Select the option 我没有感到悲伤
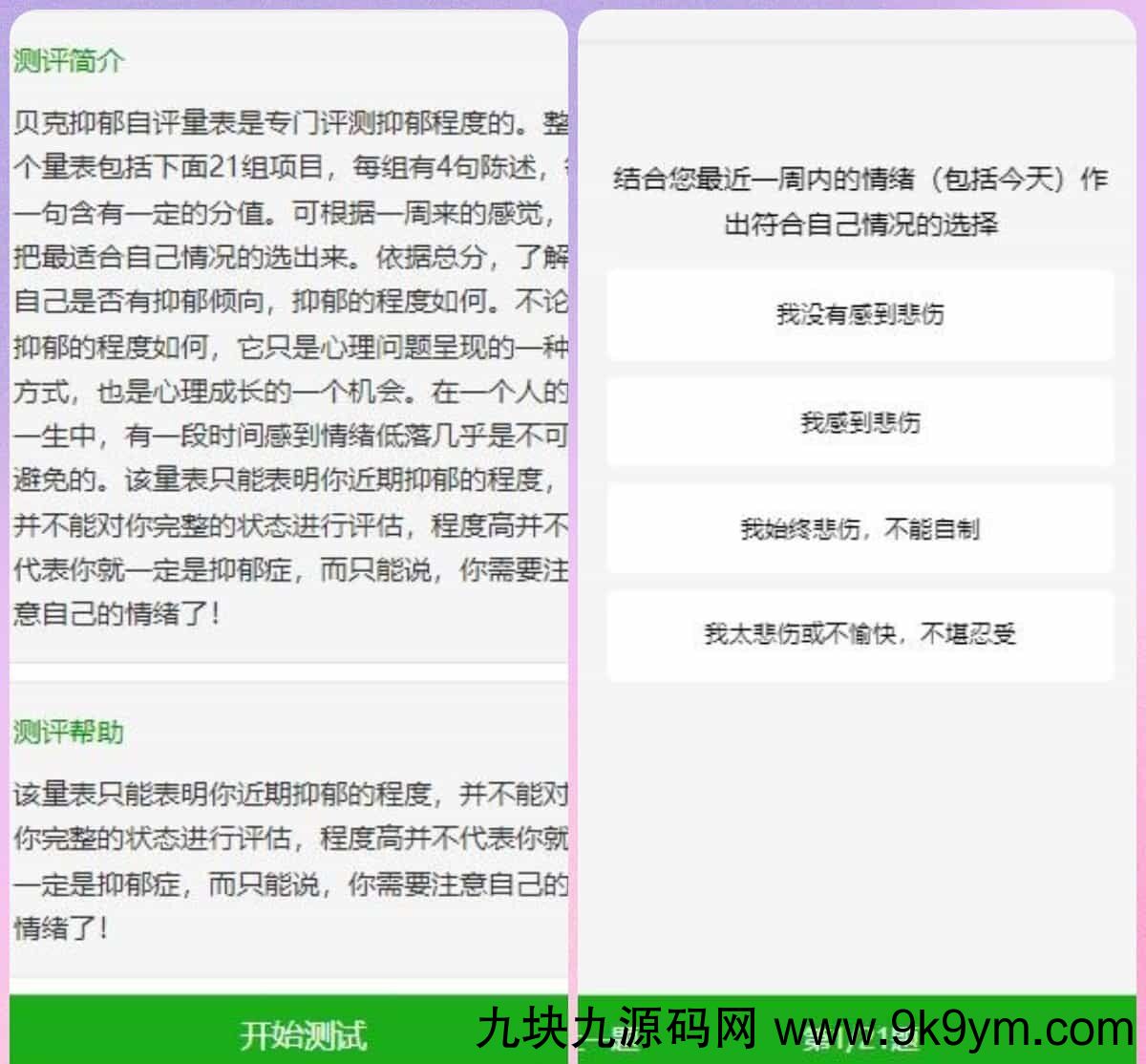Screen dimensions: 1146x1064 [x=859, y=314]
